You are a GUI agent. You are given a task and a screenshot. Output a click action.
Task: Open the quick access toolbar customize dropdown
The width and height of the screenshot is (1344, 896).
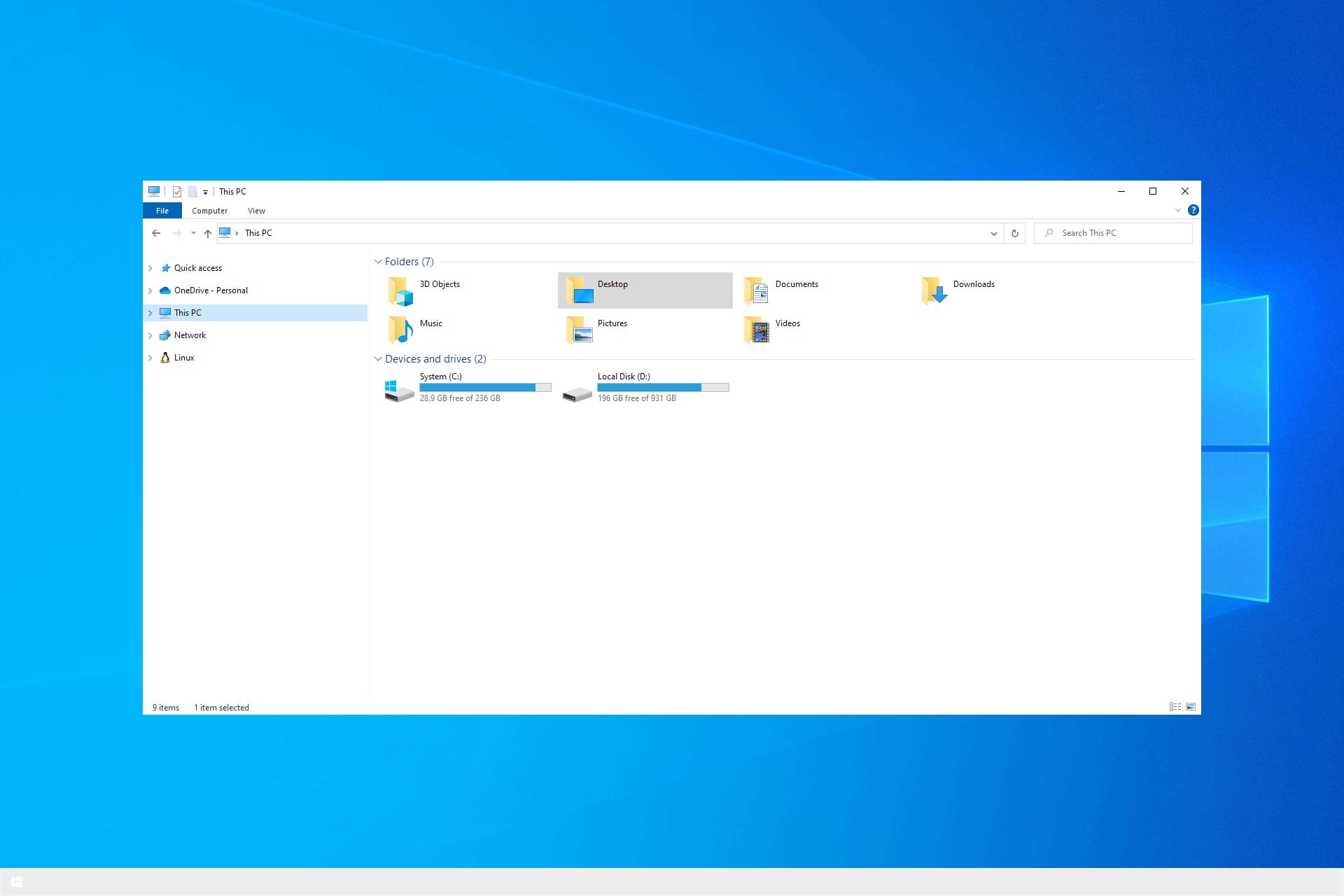(205, 192)
